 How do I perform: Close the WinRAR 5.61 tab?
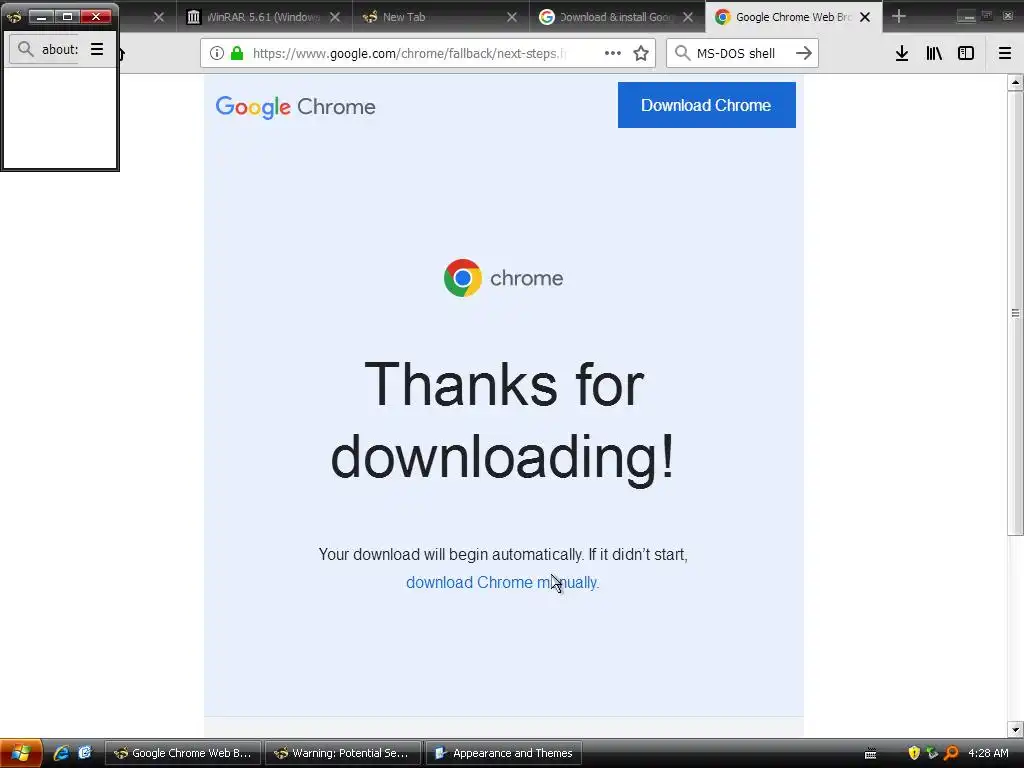click(x=335, y=17)
